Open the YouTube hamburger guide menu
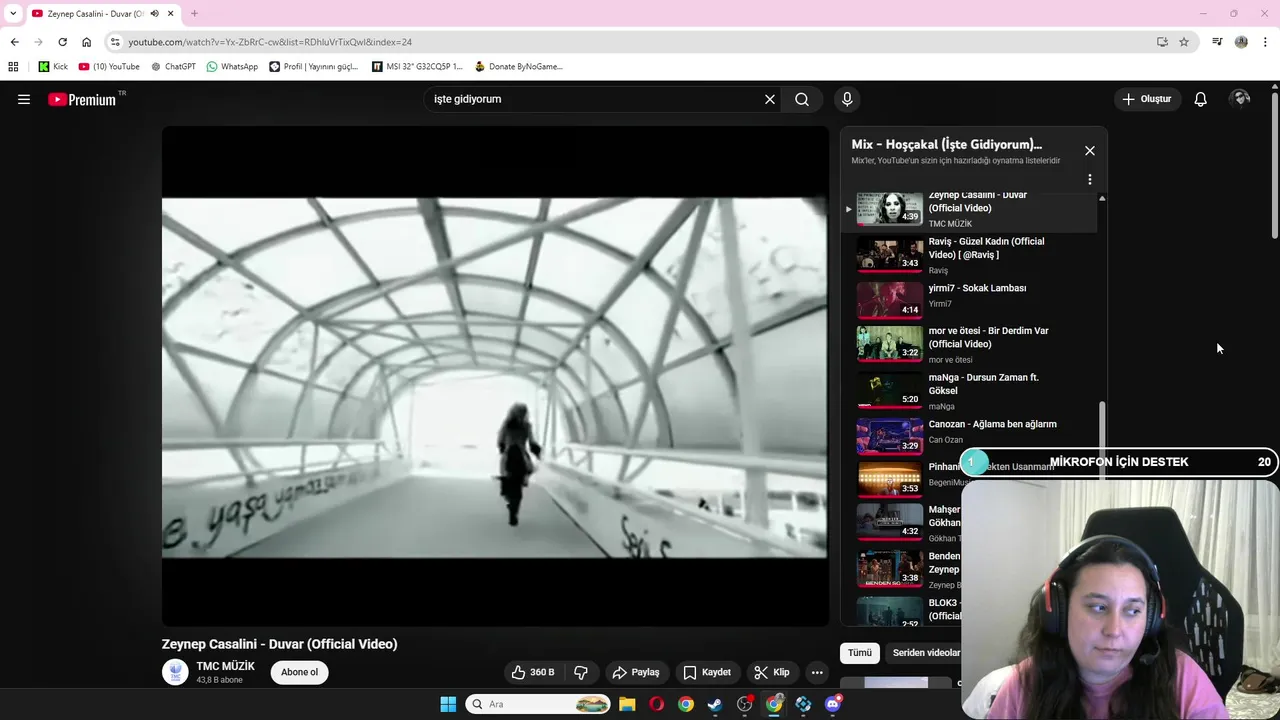 click(24, 99)
